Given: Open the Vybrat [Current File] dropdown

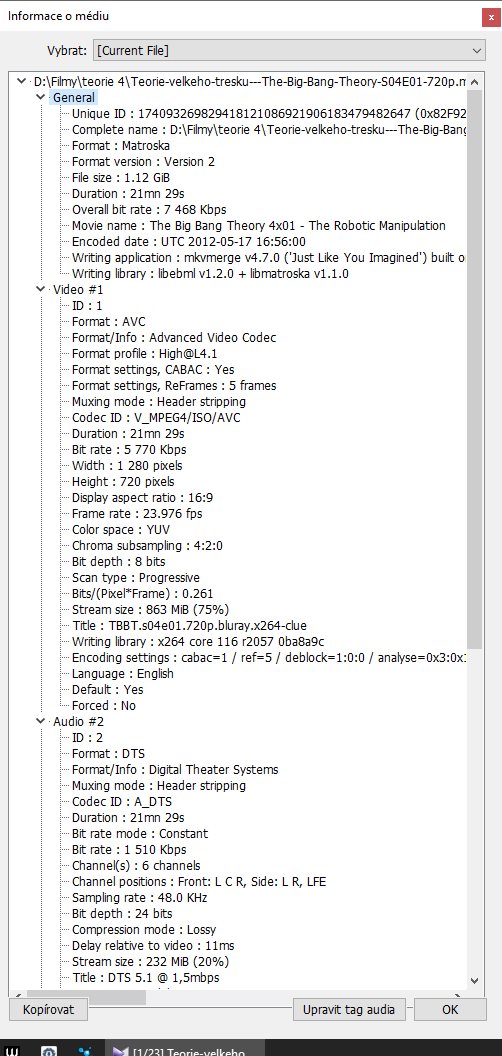Looking at the screenshot, I should tap(289, 51).
